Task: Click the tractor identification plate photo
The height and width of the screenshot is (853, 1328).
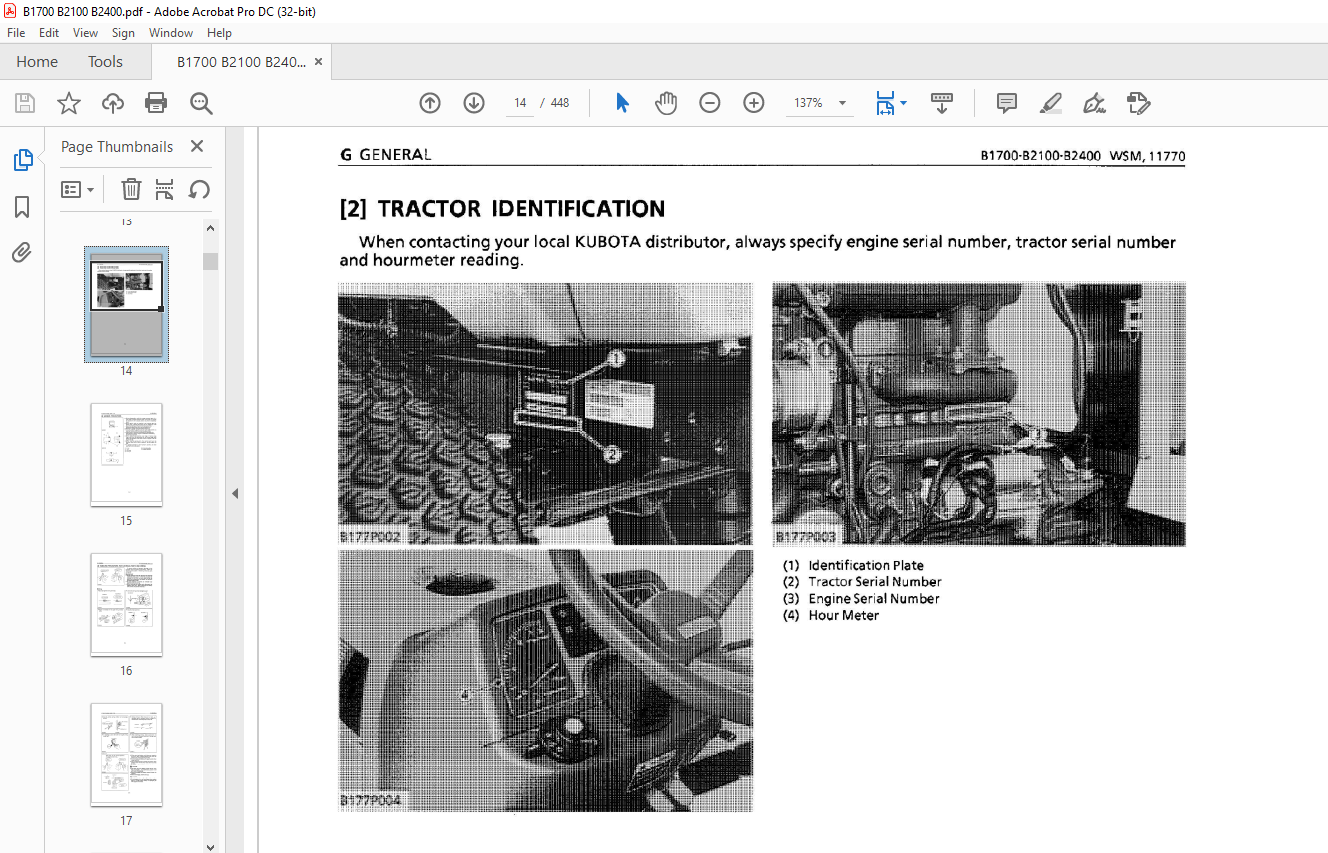Action: pyautogui.click(x=545, y=414)
